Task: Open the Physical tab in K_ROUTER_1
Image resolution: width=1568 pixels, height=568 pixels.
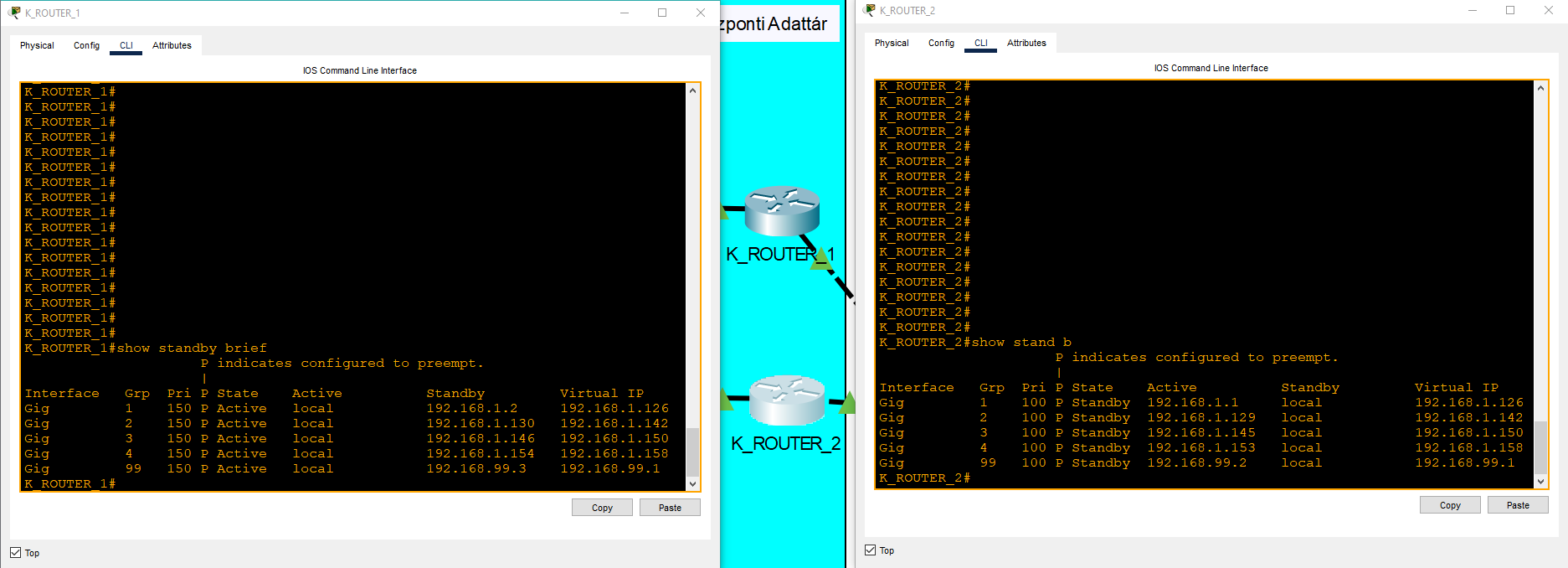Action: 37,45
